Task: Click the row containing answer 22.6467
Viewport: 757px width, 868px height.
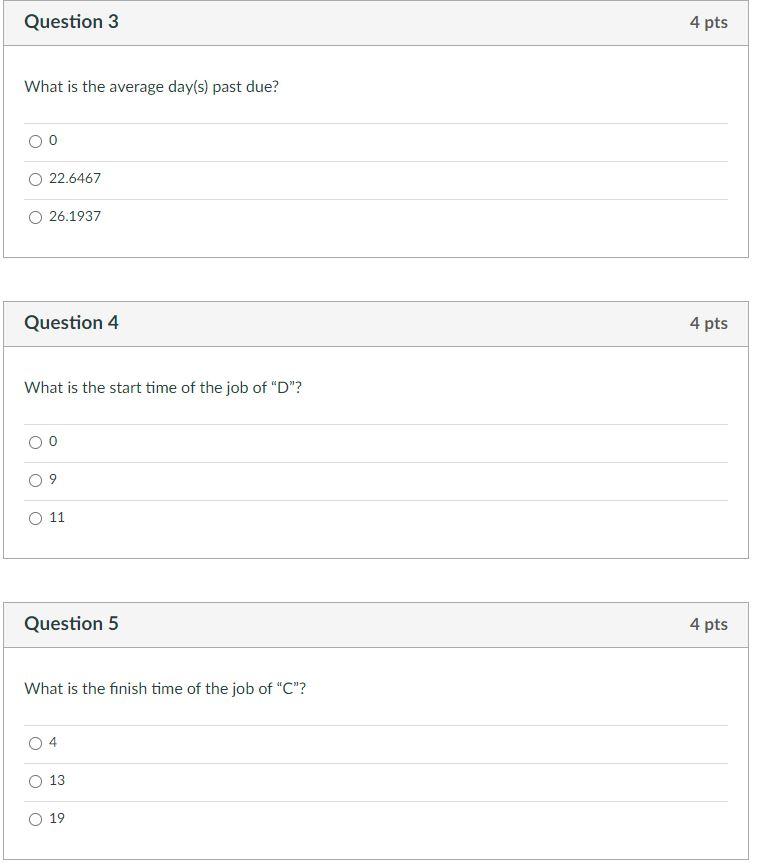Action: pos(300,179)
